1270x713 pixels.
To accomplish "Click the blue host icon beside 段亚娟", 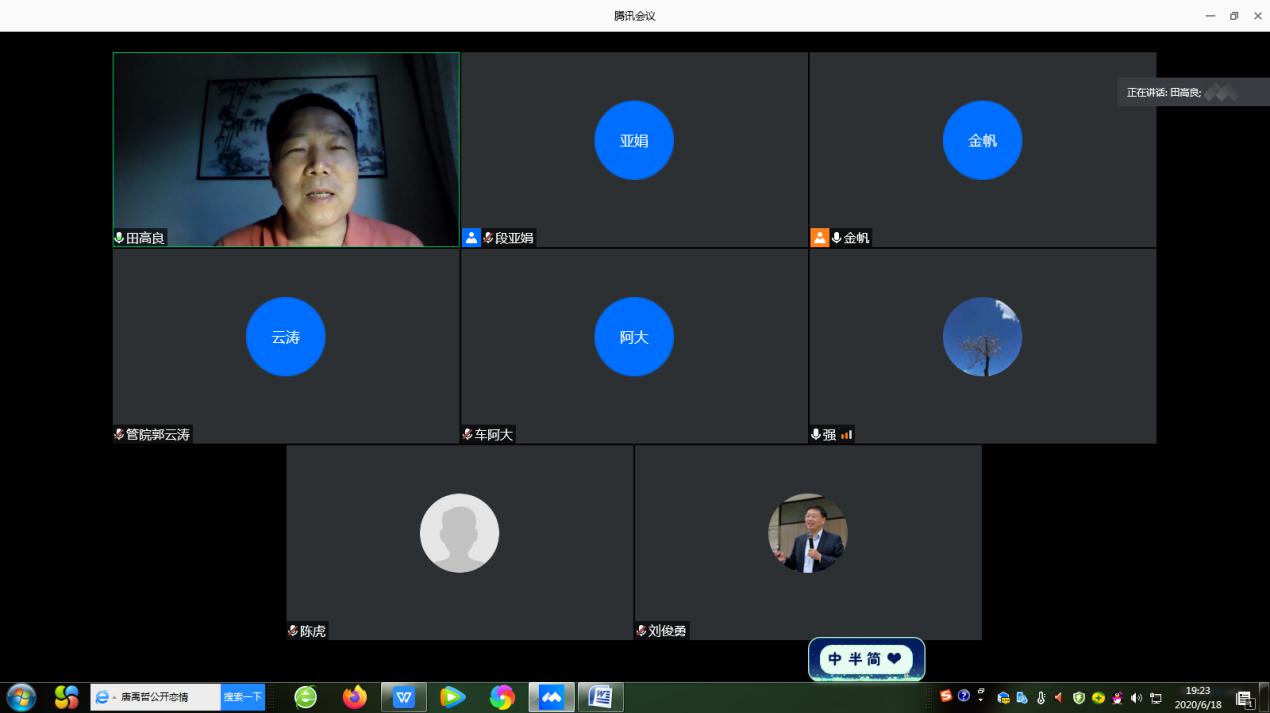I will pos(471,238).
